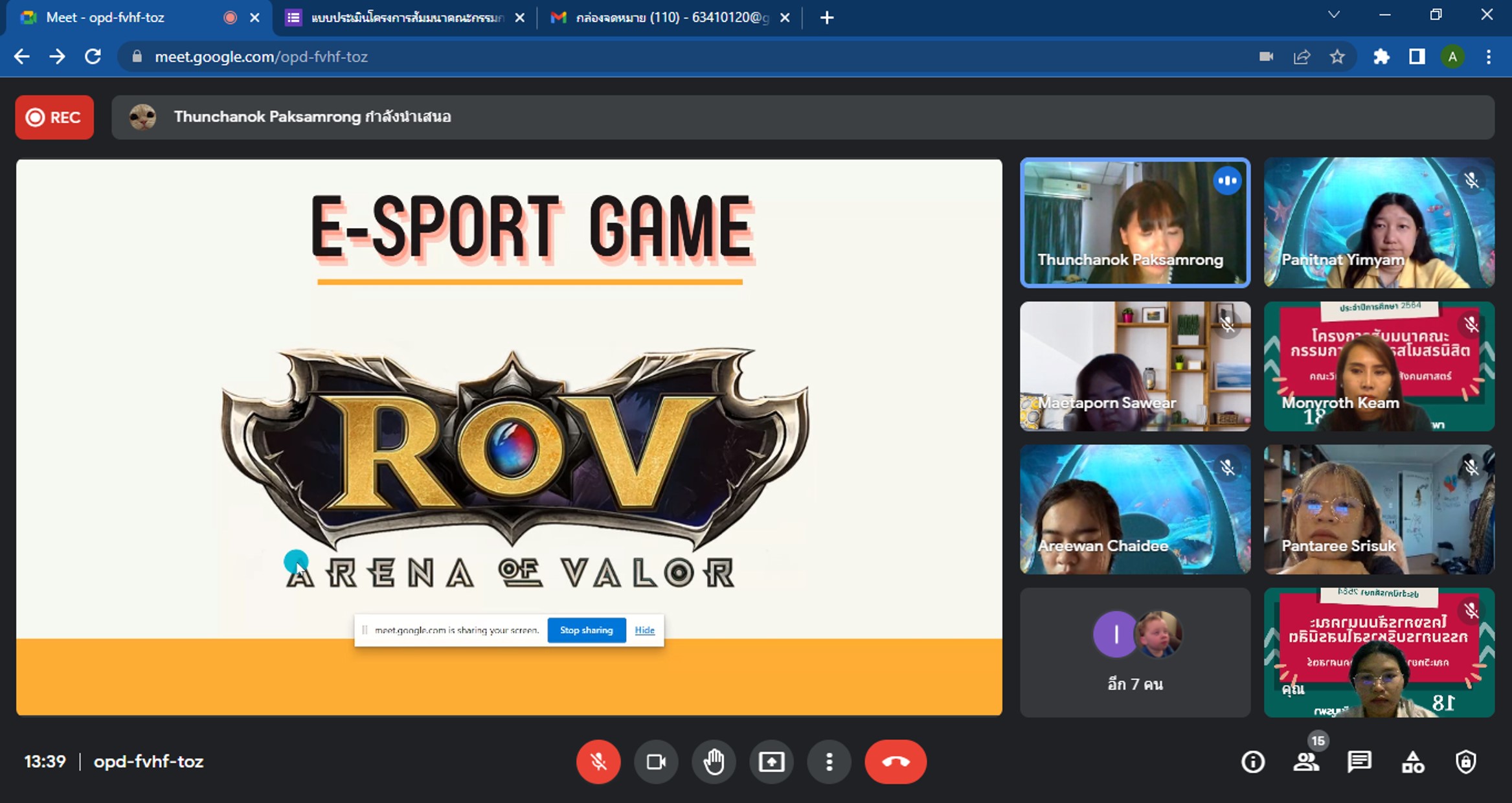Click the present screen button
Viewport: 1512px width, 803px height.
coord(771,762)
